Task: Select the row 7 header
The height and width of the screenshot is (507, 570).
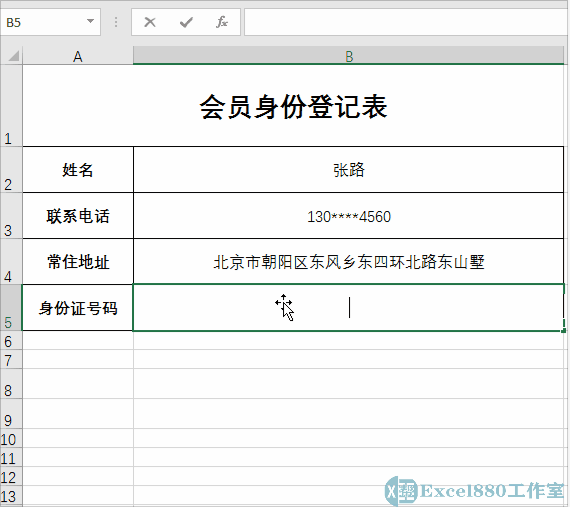Action: 11,359
